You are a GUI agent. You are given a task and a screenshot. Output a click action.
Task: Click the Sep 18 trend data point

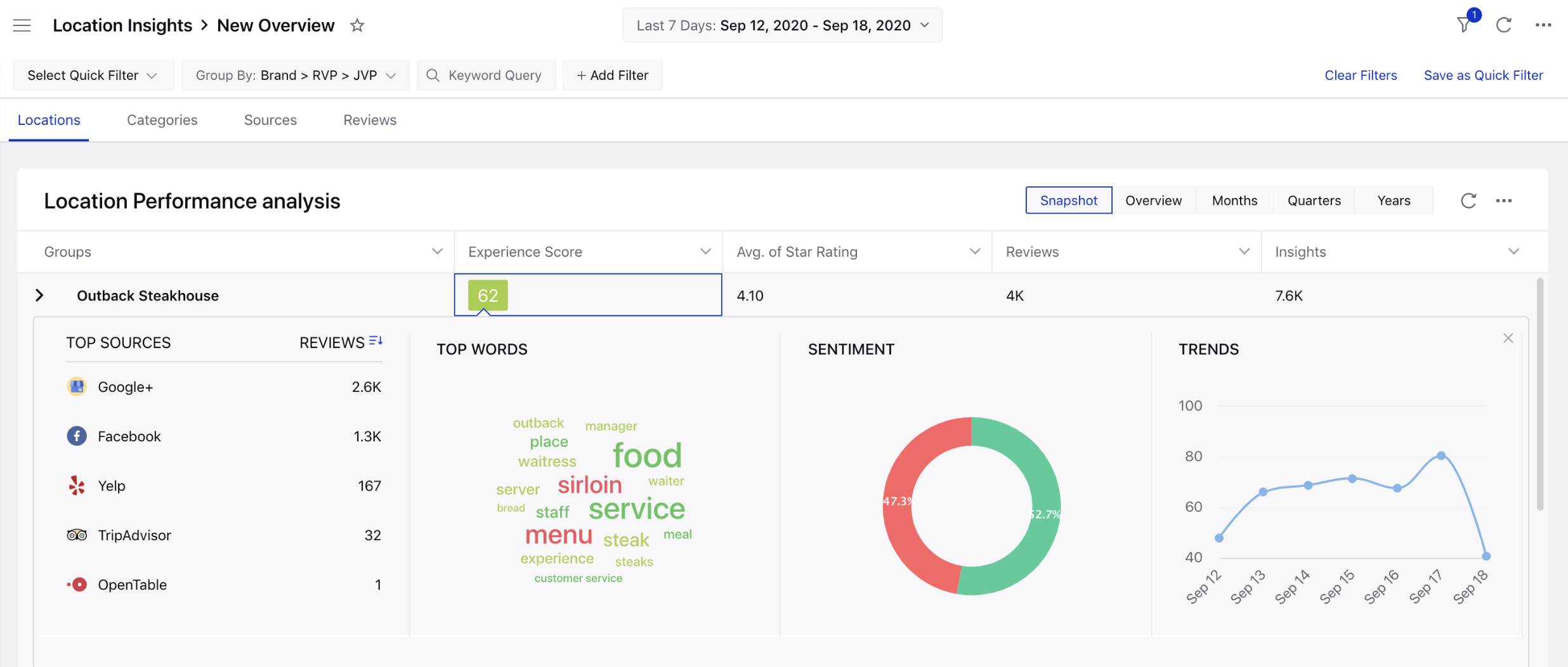[1486, 556]
